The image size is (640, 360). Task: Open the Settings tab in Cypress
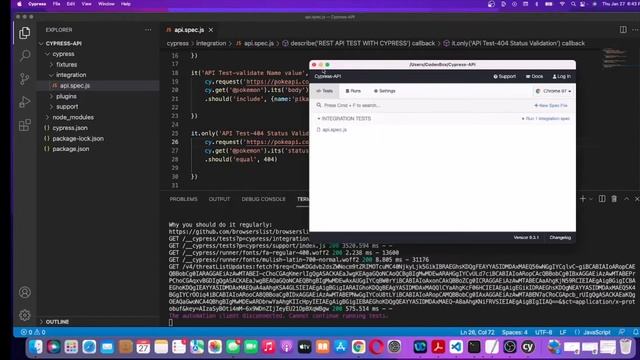coord(384,91)
